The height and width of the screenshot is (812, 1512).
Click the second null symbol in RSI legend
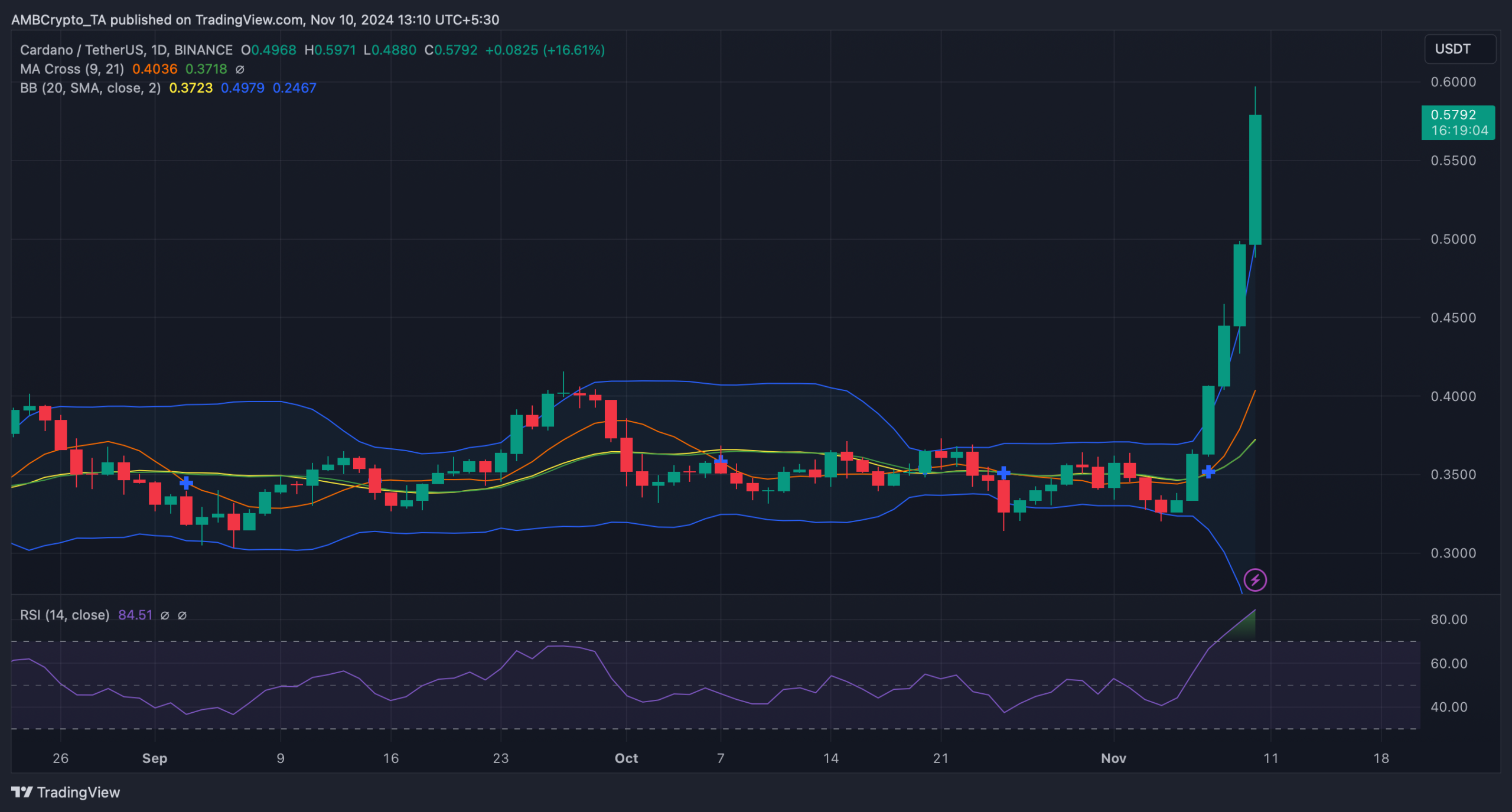pyautogui.click(x=183, y=615)
